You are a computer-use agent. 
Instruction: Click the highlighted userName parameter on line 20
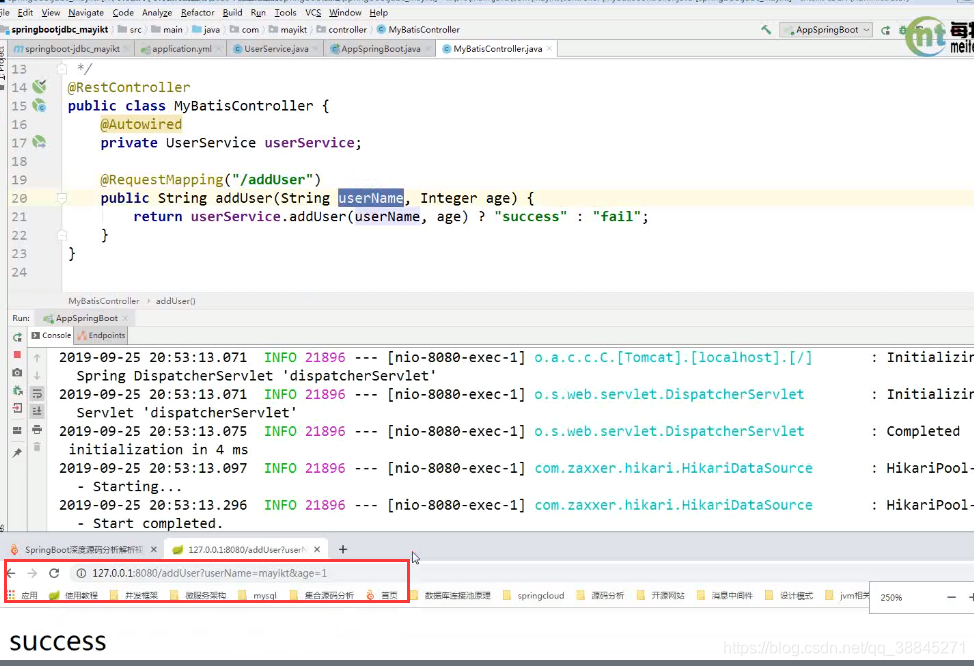[x=371, y=198]
